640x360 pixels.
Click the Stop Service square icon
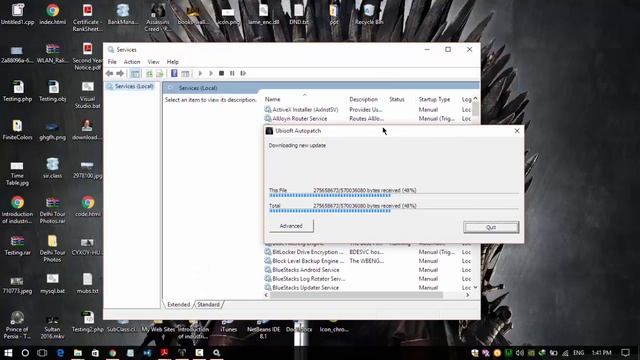pos(221,73)
